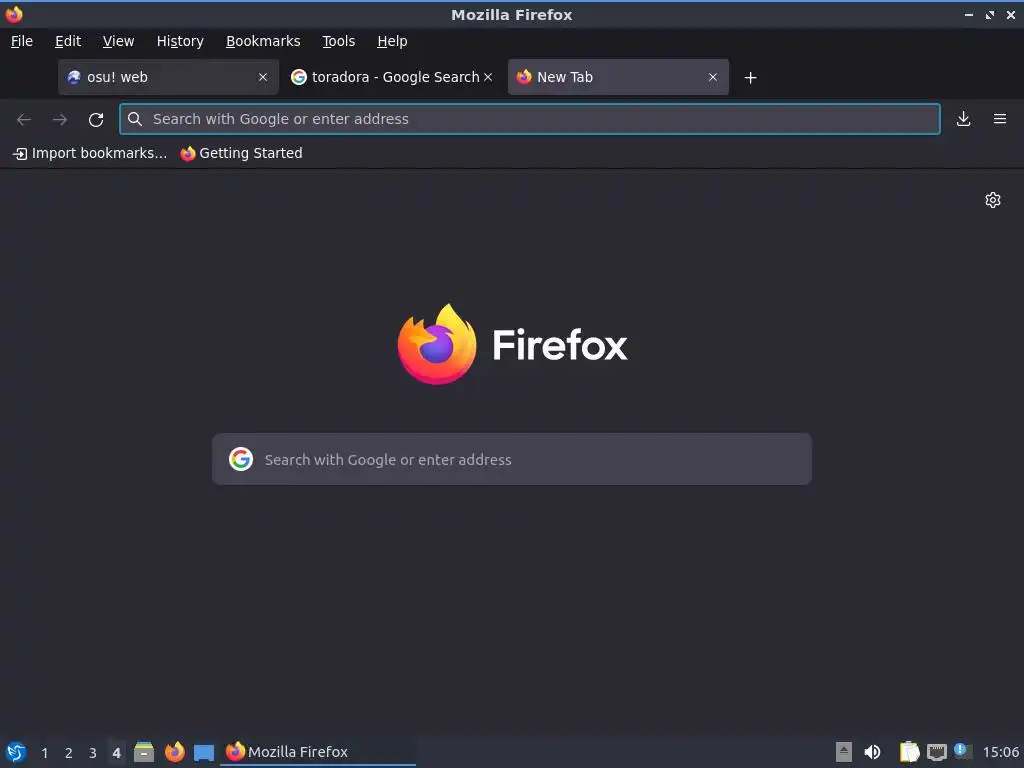The height and width of the screenshot is (768, 1024).
Task: Open the Getting Started bookmark
Action: coord(242,153)
